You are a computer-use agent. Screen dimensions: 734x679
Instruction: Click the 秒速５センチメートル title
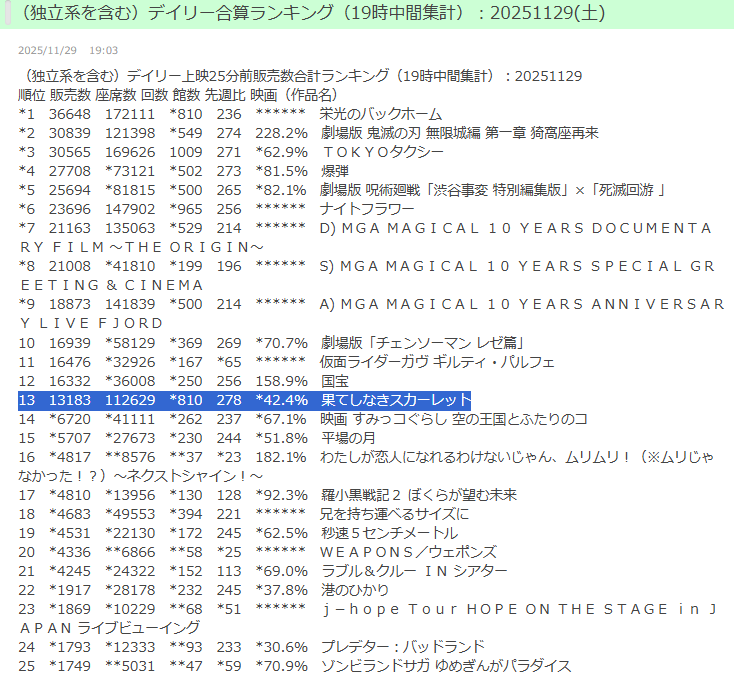tap(395, 533)
